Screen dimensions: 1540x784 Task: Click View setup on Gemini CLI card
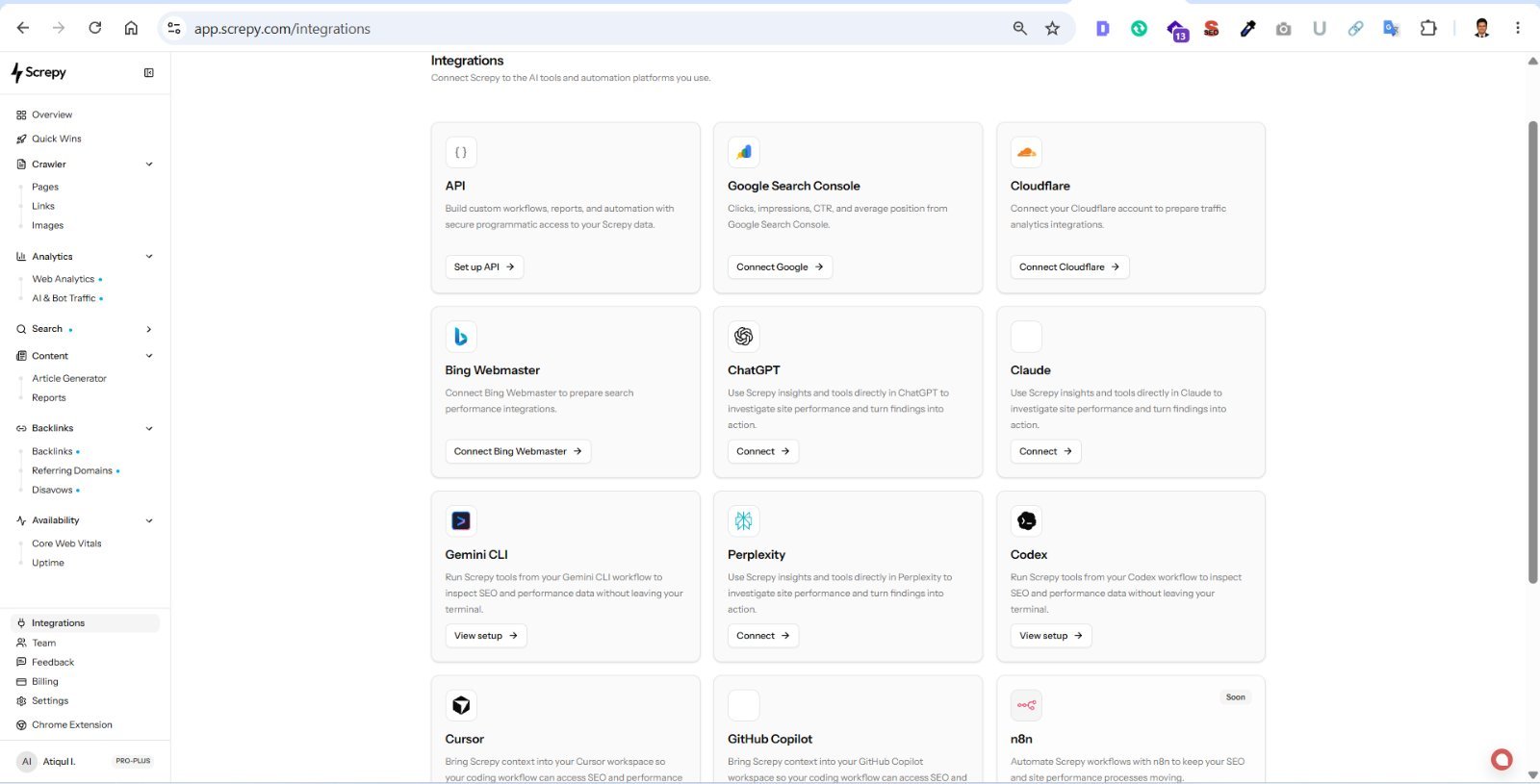point(486,636)
